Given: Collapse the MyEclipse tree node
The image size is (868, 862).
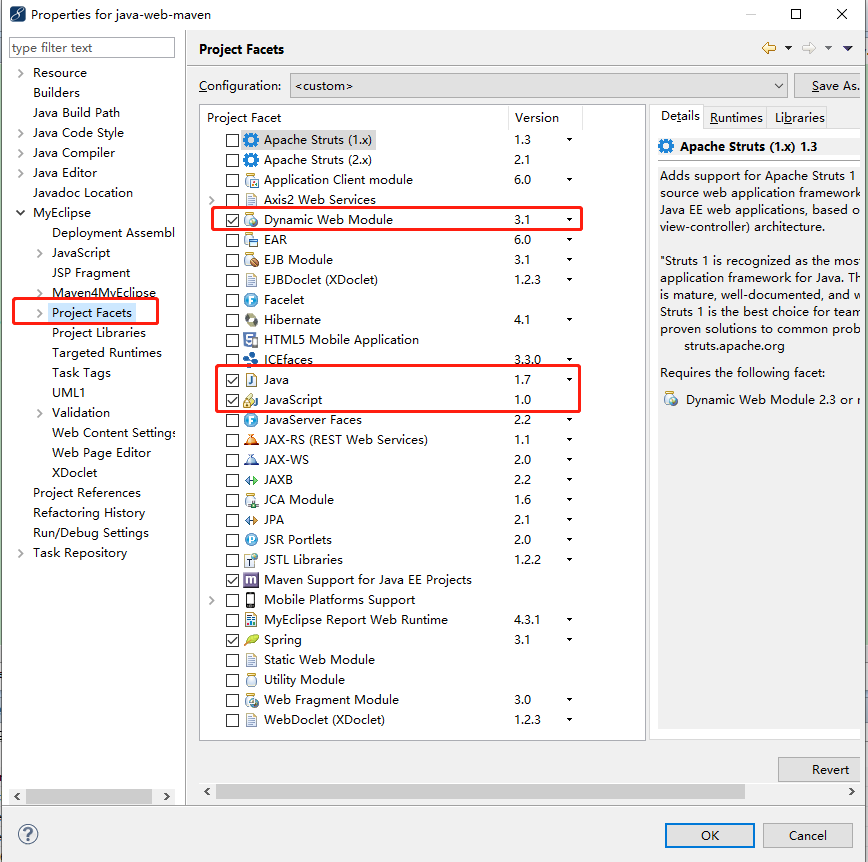Looking at the screenshot, I should point(20,213).
